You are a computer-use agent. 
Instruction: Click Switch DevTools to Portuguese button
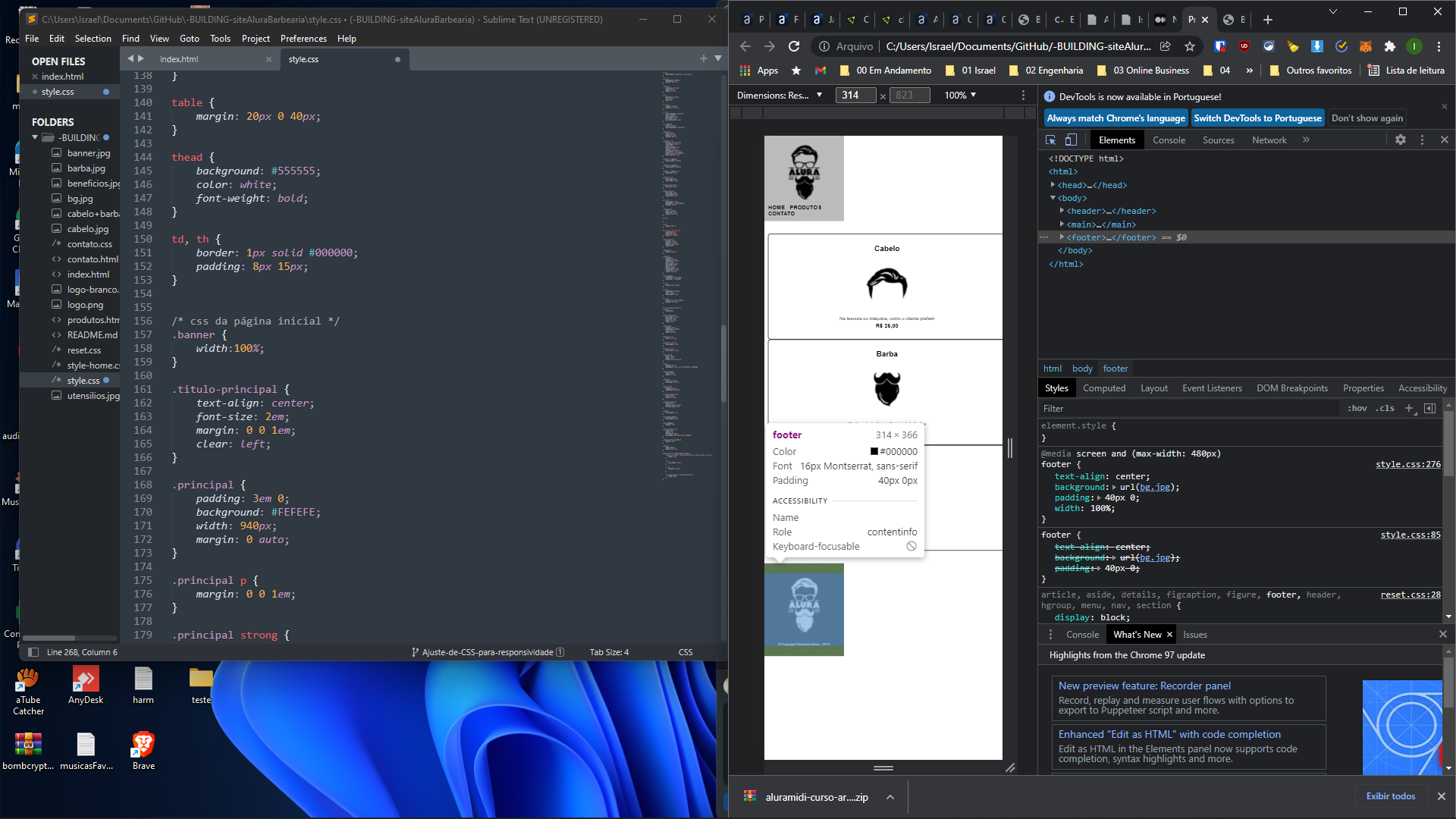tap(1257, 118)
